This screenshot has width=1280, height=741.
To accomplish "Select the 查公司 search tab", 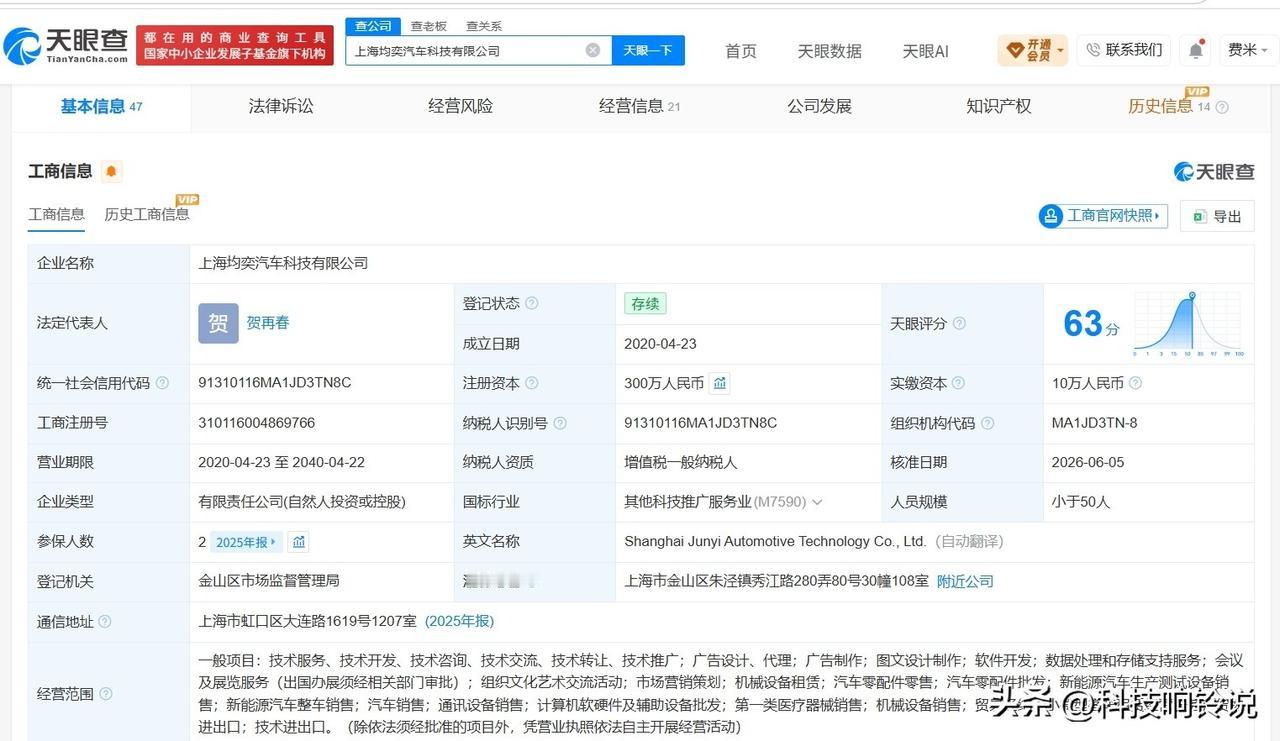I will click(373, 26).
